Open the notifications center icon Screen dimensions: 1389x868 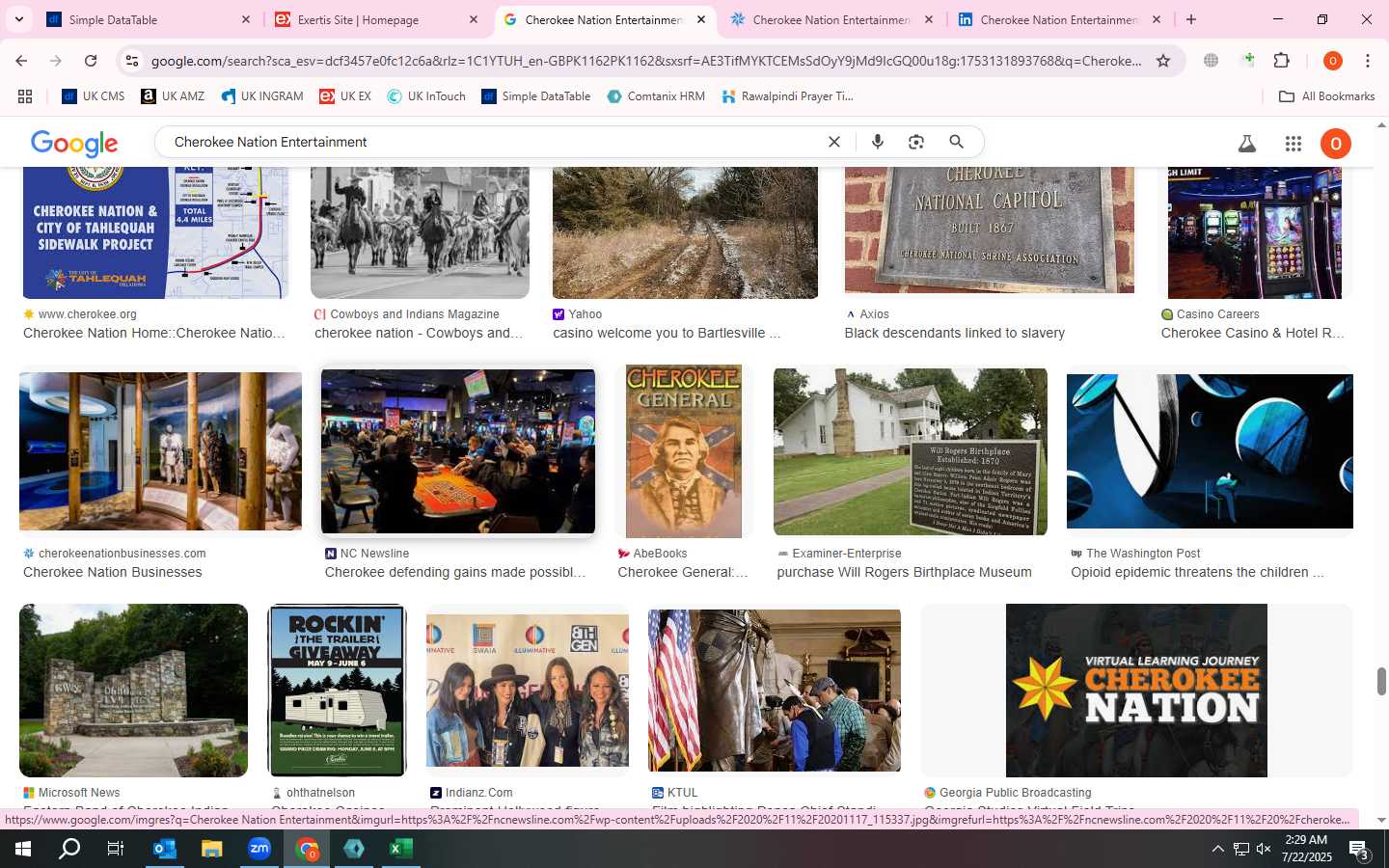point(1359,850)
